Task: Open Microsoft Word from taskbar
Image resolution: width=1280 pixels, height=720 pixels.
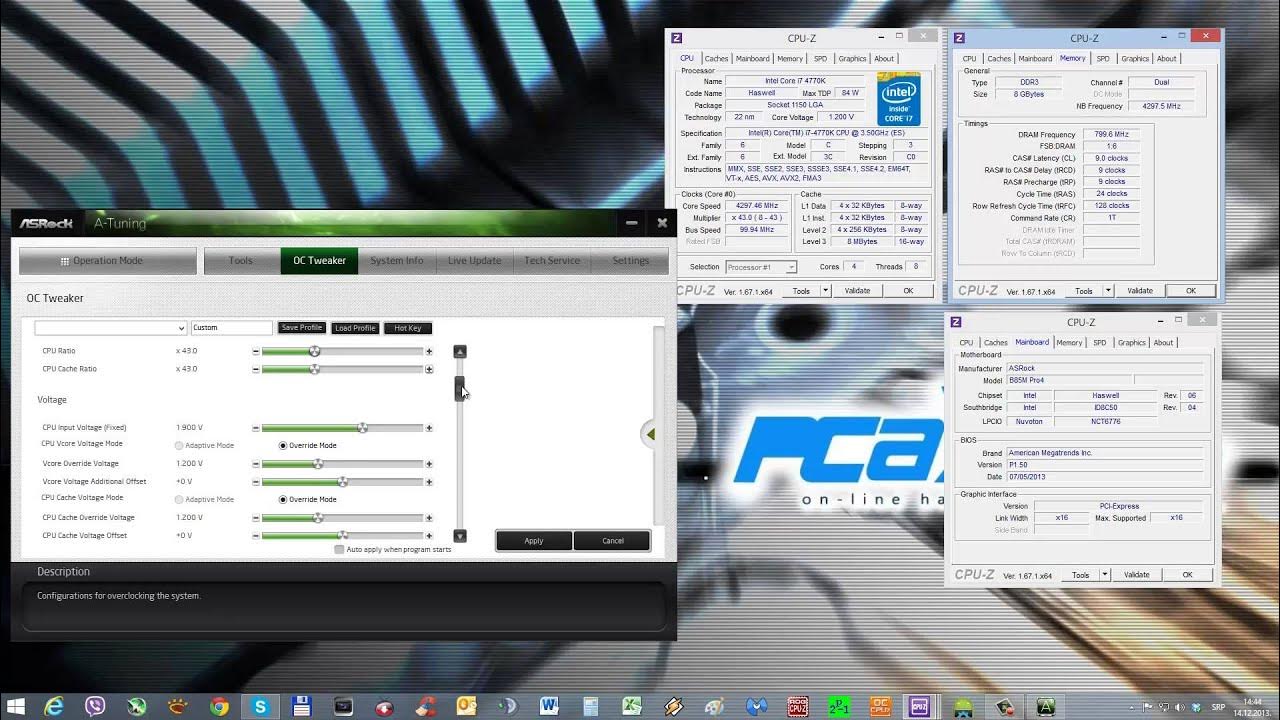Action: click(548, 706)
